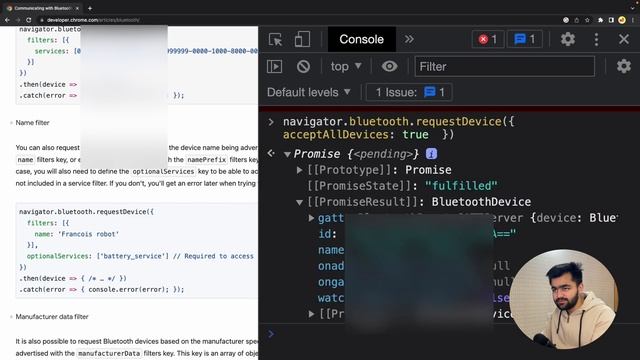Select the id property row
This screenshot has height=360, width=640.
417,234
